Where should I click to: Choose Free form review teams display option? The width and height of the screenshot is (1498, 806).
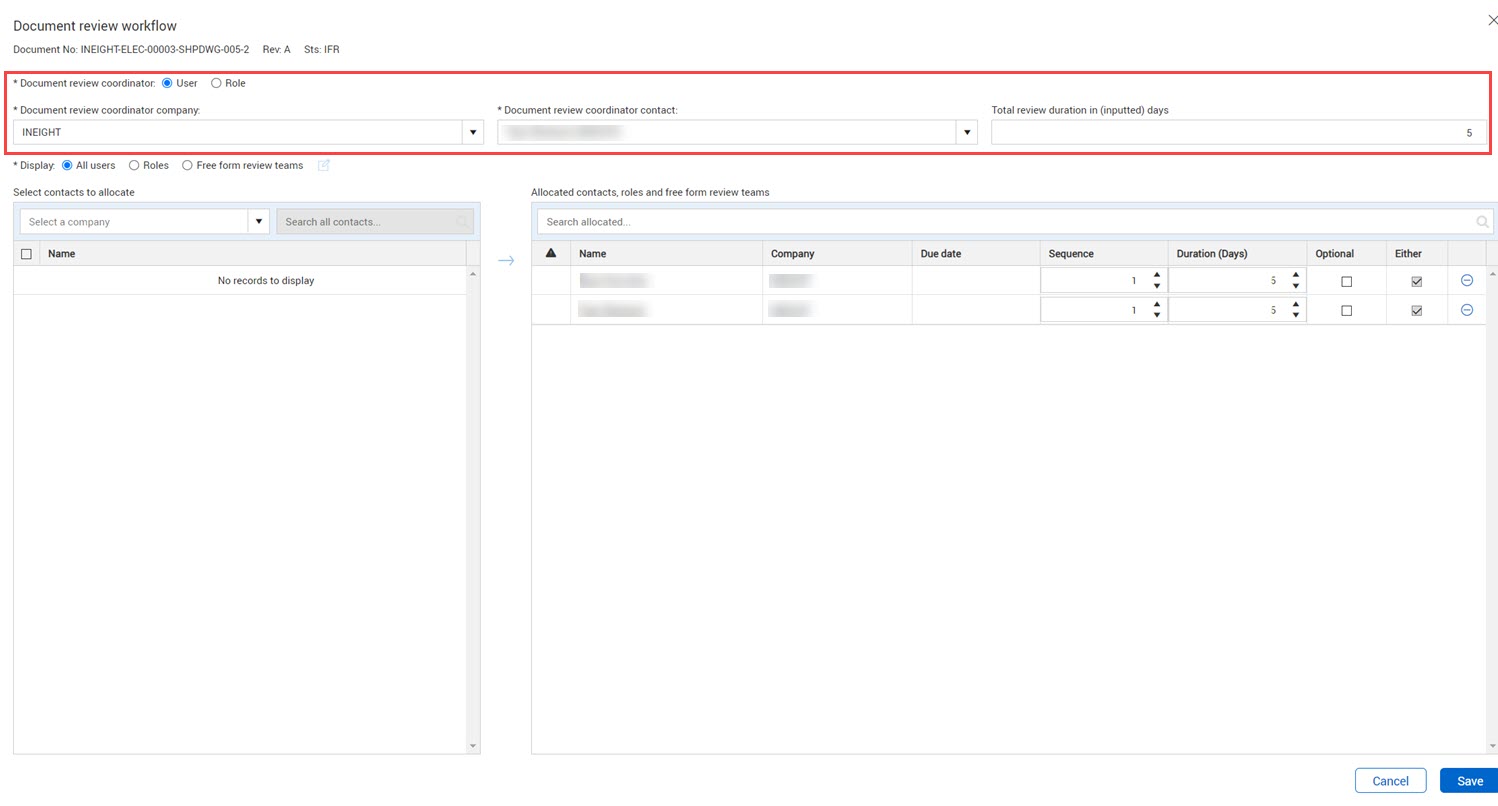[x=187, y=166]
